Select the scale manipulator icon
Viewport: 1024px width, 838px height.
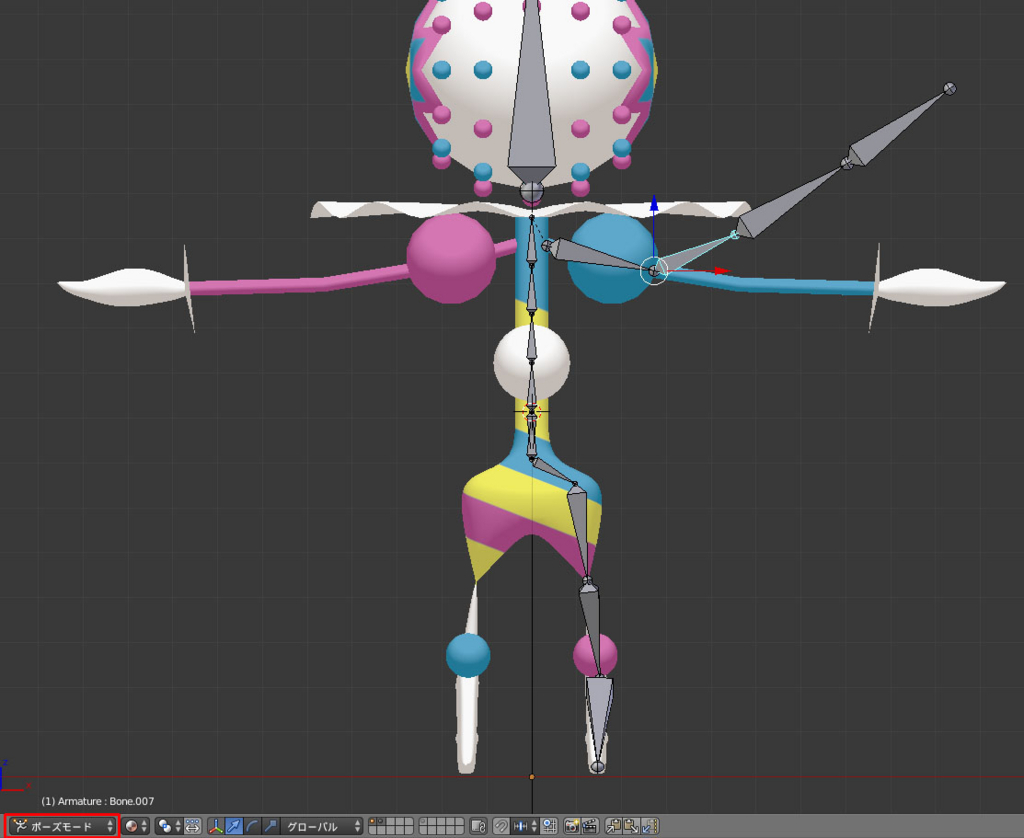pos(270,826)
